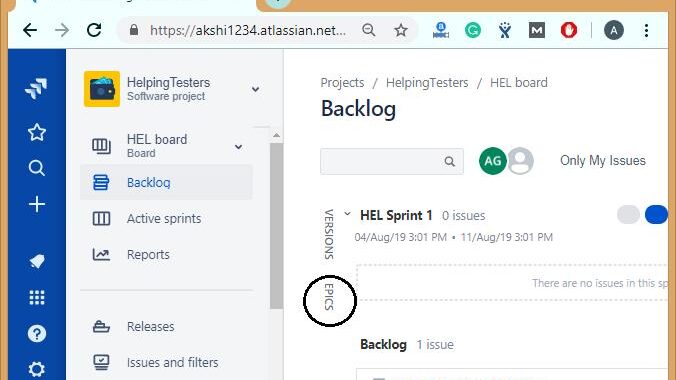Select the "1 issue" backlog count
The height and width of the screenshot is (380, 676).
[435, 345]
